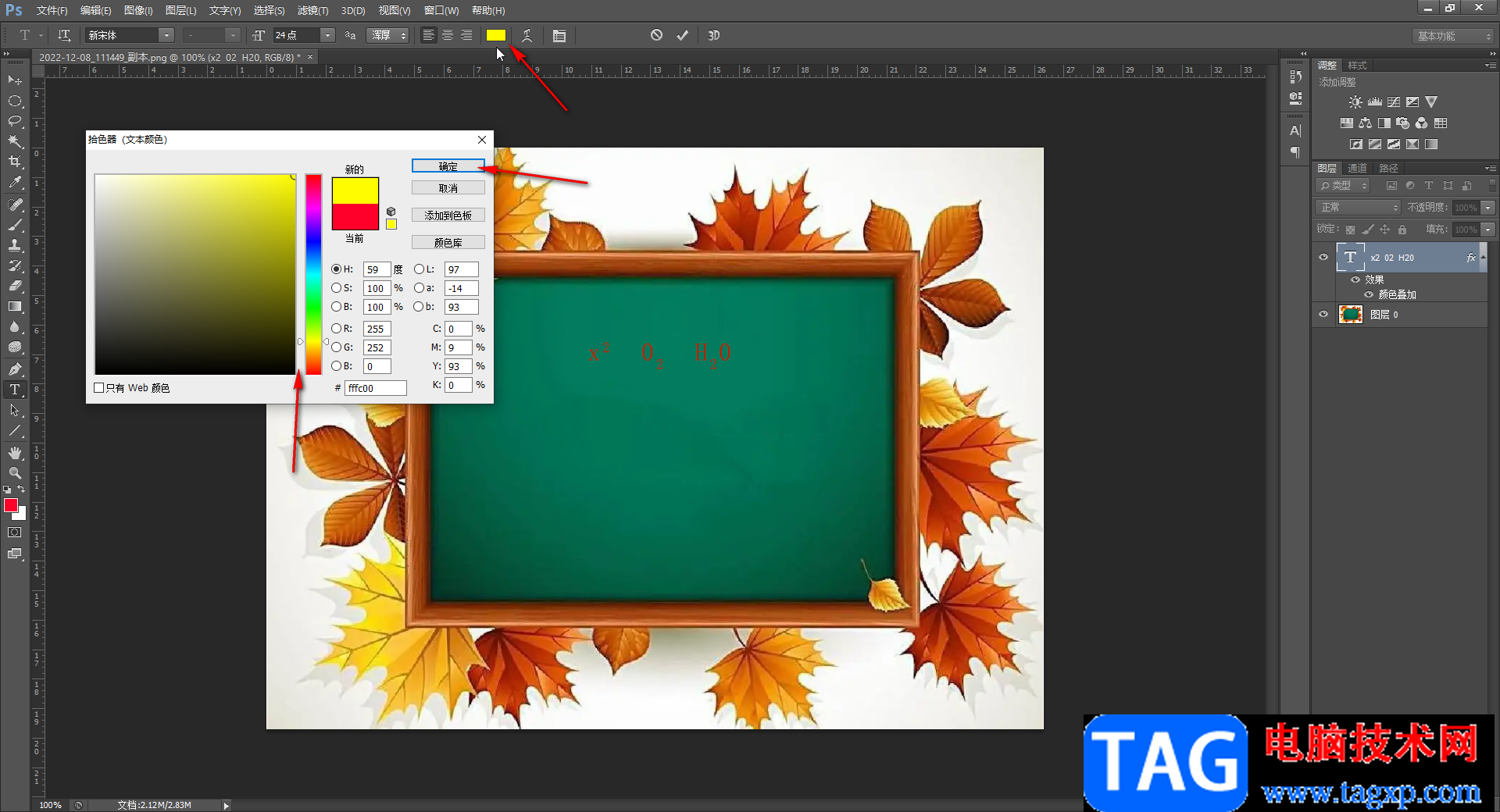Click the 取消 cancel button

tap(448, 188)
